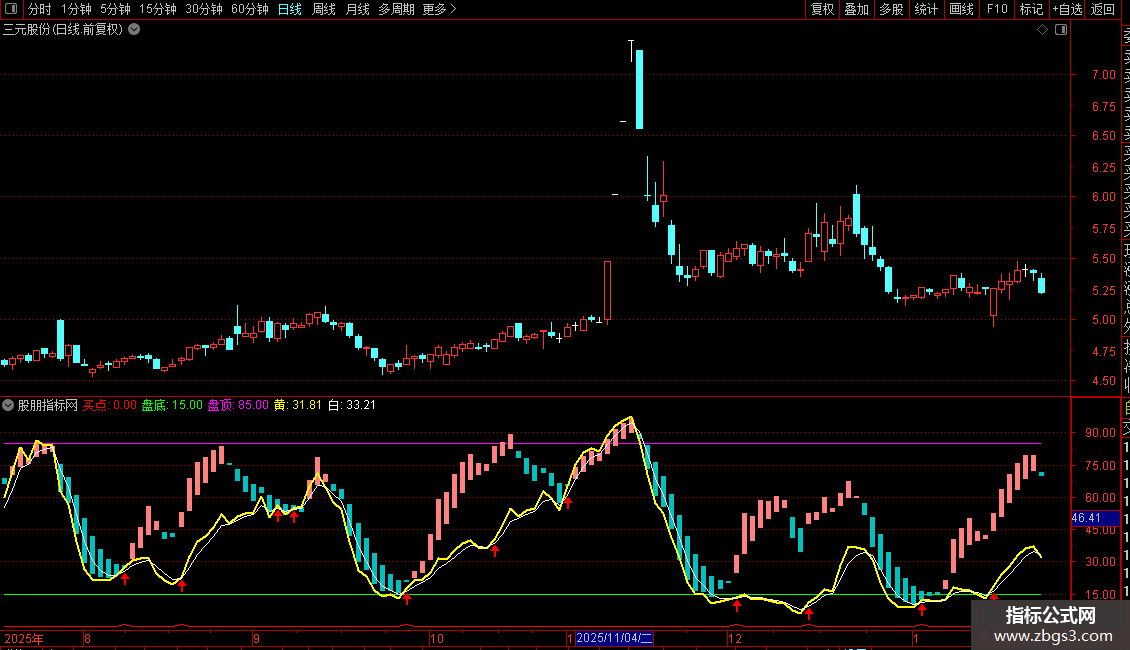
Task: Click the 6.00 price axis label
Action: pos(1103,197)
